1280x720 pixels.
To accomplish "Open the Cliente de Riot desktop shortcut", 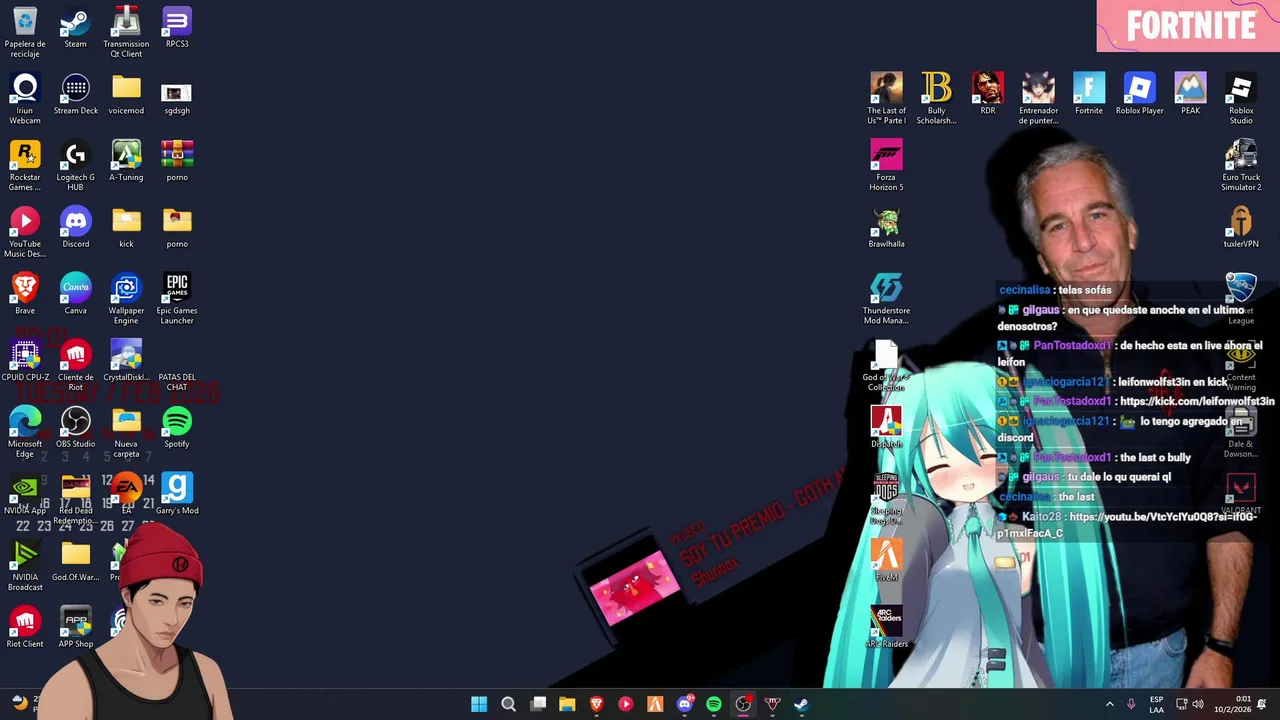I will (x=76, y=366).
